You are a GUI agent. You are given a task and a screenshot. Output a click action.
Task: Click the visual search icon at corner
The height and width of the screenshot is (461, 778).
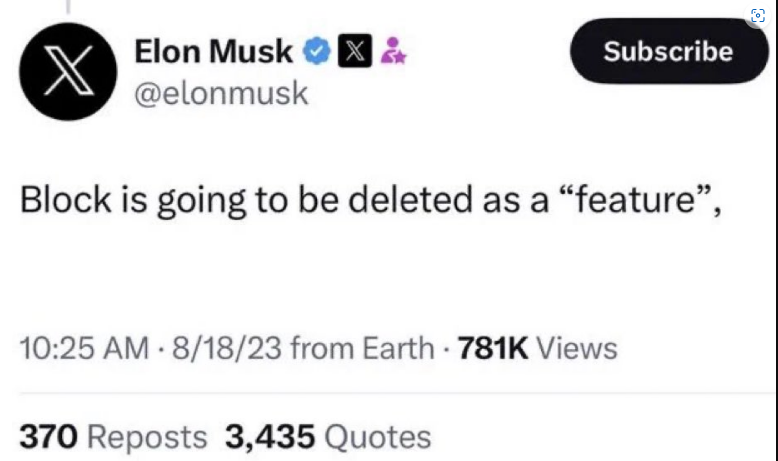tap(758, 15)
